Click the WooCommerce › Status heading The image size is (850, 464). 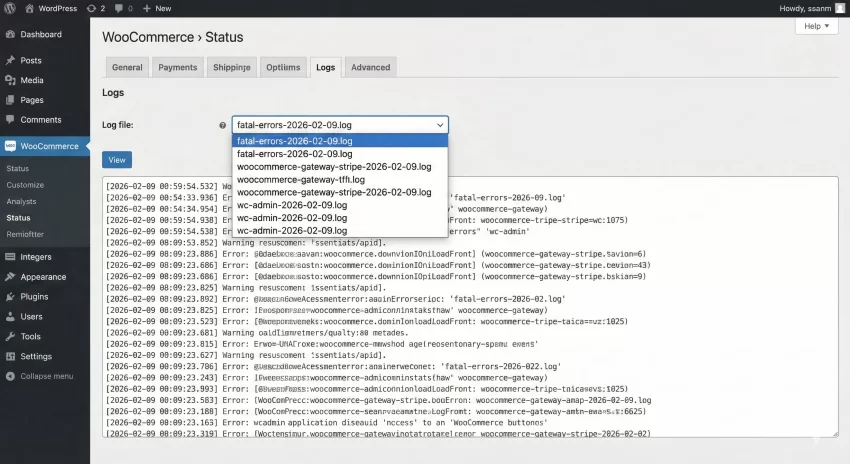coord(172,37)
